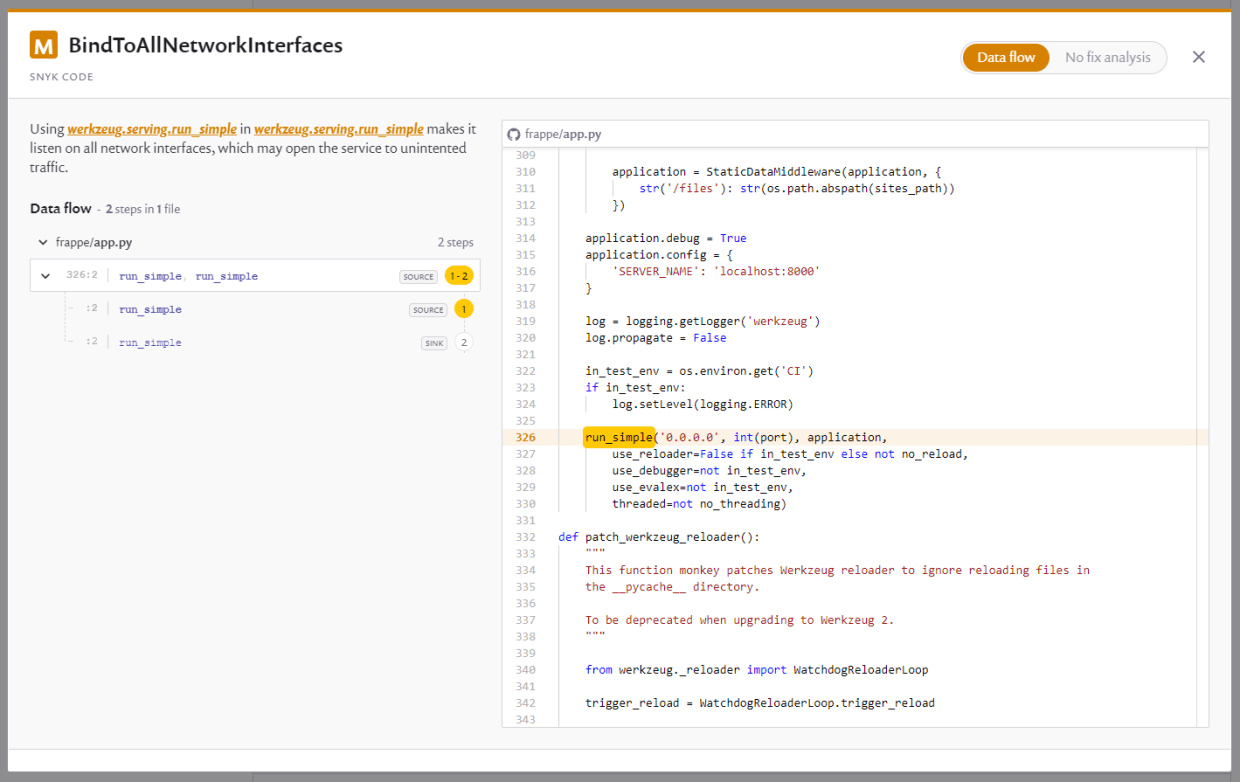Click the 'use_debugger=not in_test_env' line 328
Screen dimensions: 1240x782
click(x=709, y=471)
